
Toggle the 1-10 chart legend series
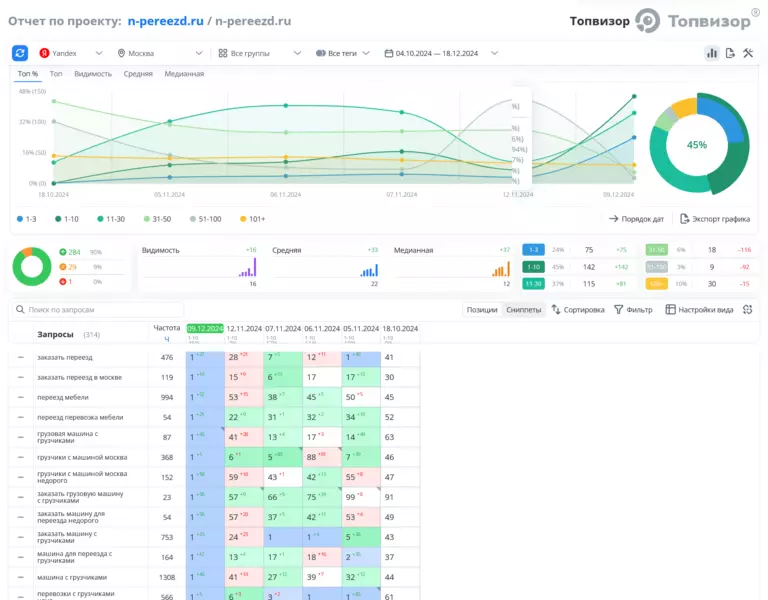tap(67, 219)
